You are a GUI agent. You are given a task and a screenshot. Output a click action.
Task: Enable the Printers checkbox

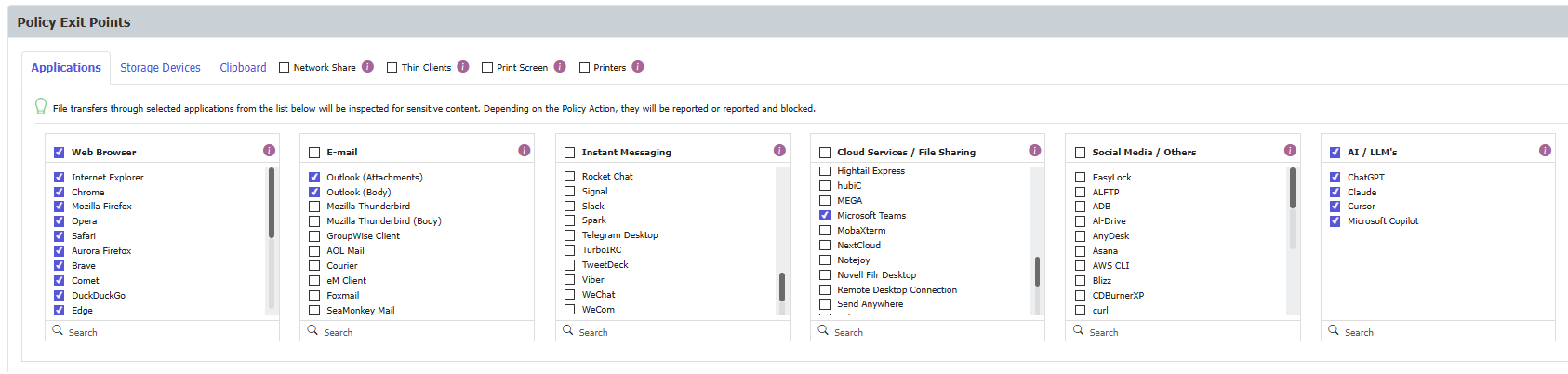coord(585,67)
